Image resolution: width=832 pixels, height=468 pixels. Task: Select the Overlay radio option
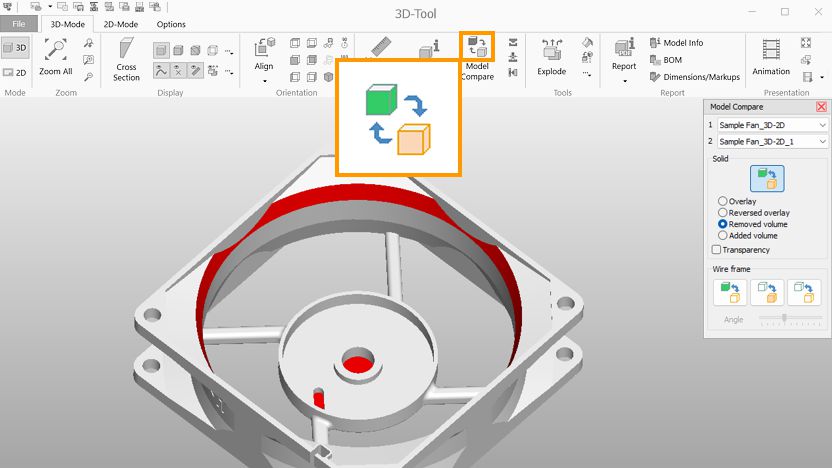tap(723, 202)
